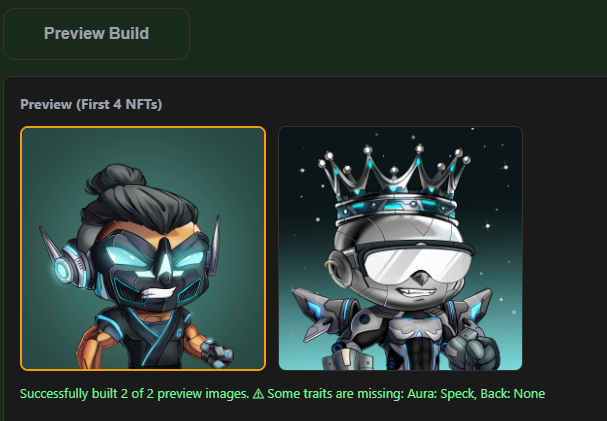Click the Preview Build button
This screenshot has height=421, width=607.
[96, 34]
